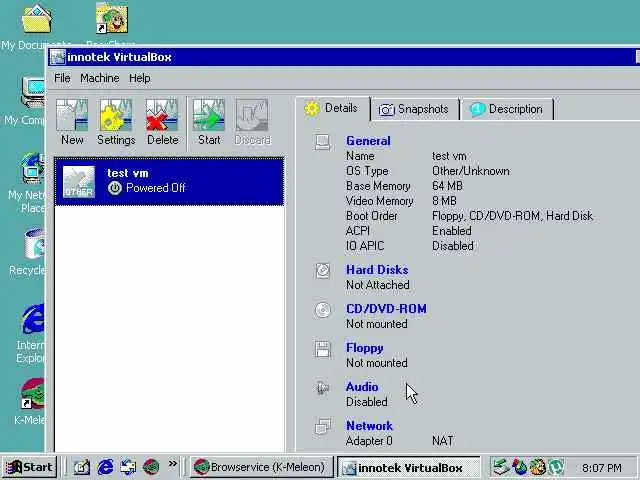Click the 8:07 PM taskbar clock
The image size is (640, 480).
click(602, 468)
